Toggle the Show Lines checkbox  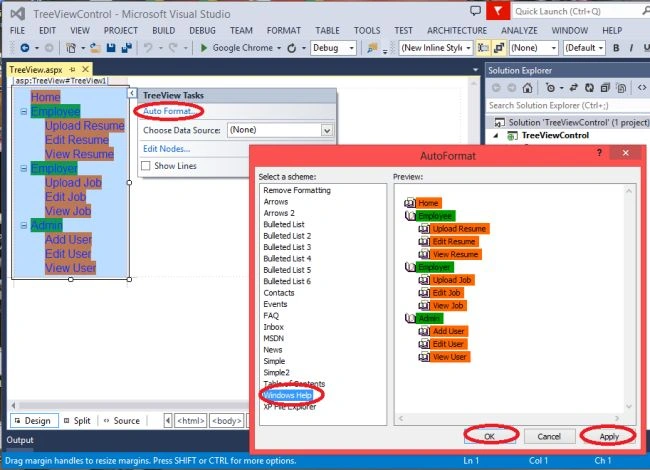click(146, 166)
